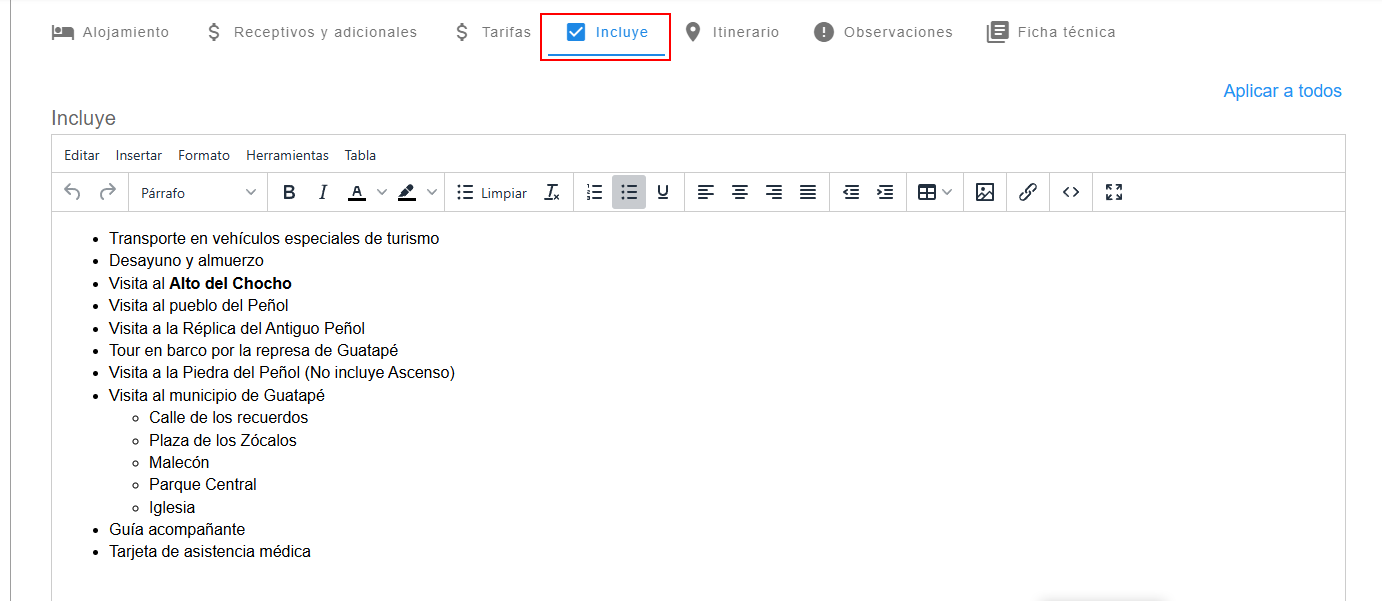Apply the highlight background color

click(407, 192)
